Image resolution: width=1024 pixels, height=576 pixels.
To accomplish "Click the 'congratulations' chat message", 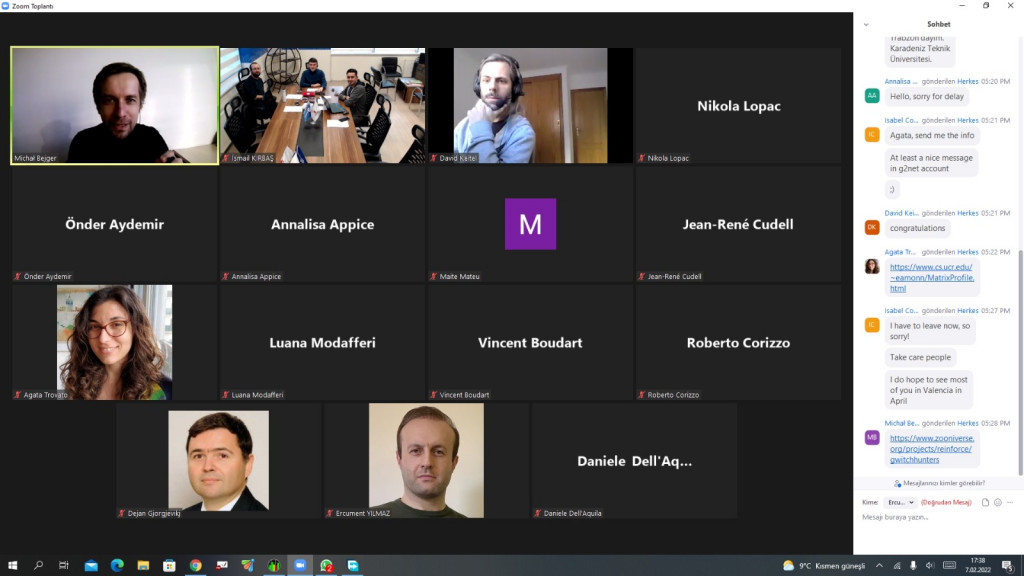I will click(x=917, y=228).
